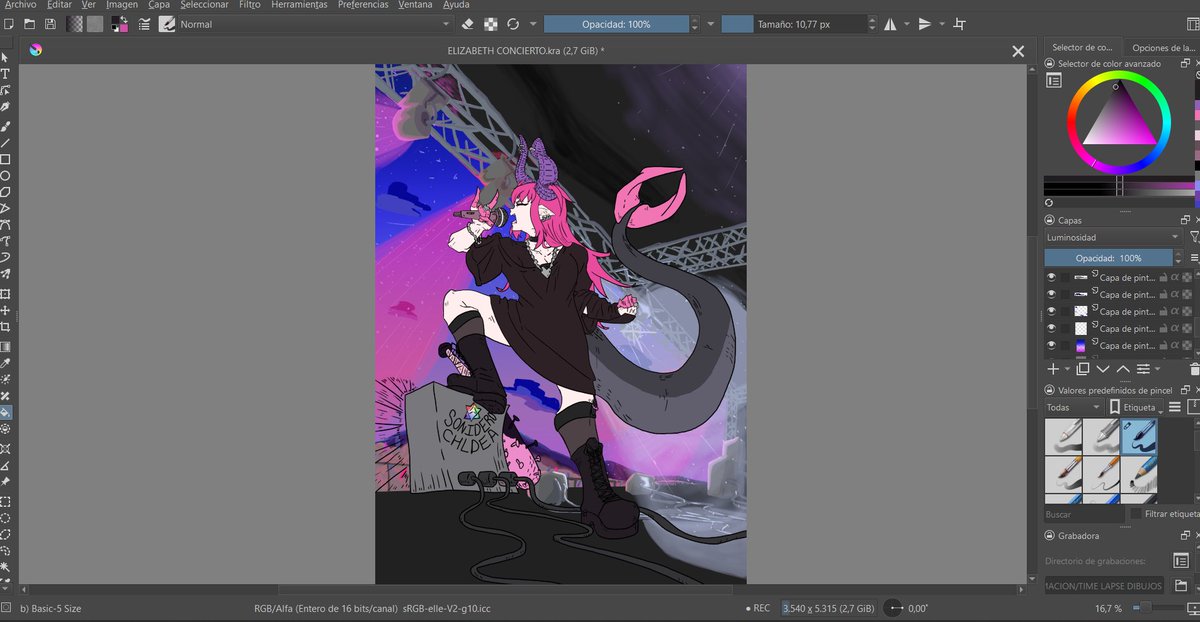
Task: Open the Filtro menu
Action: [250, 5]
